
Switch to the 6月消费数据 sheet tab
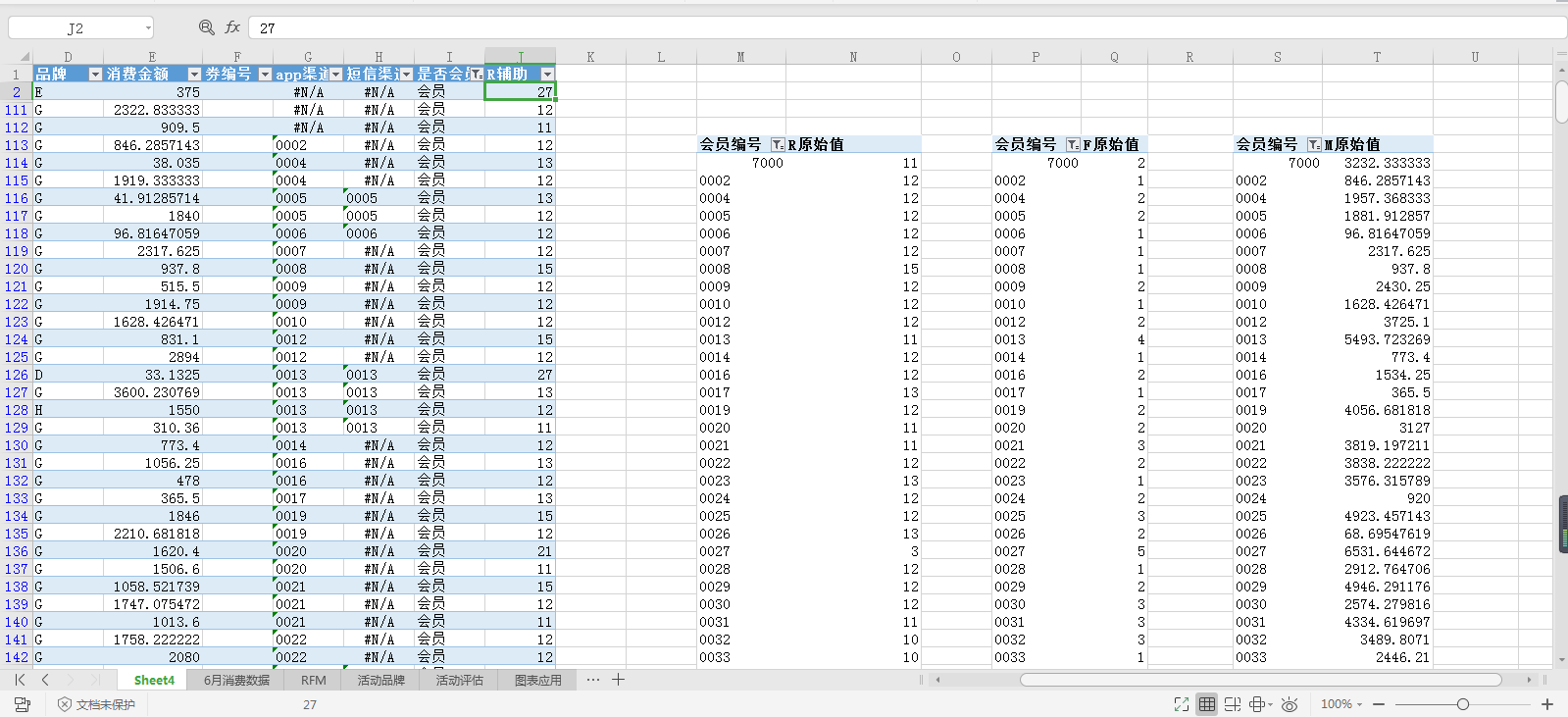(236, 680)
